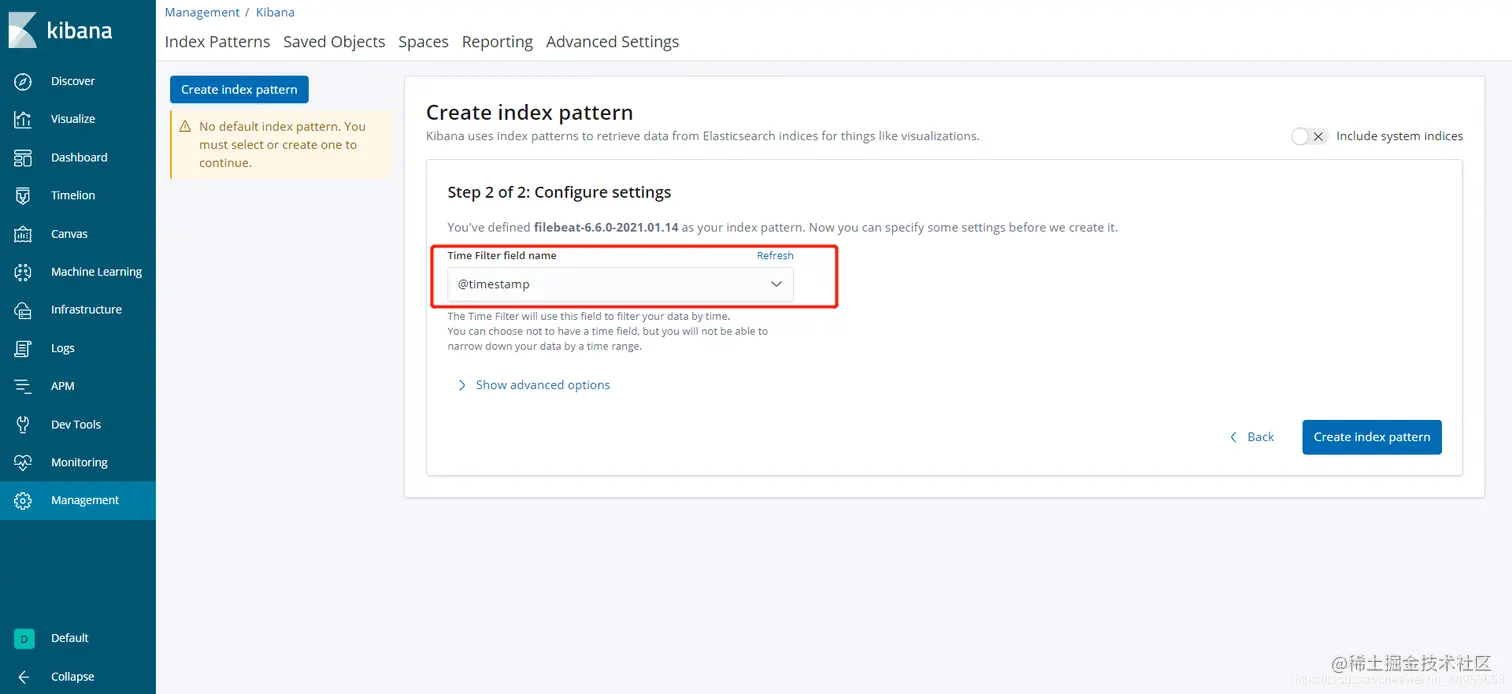Screen dimensions: 1512x694
Task: Click the sidebar Create index pattern button
Action: point(239,90)
